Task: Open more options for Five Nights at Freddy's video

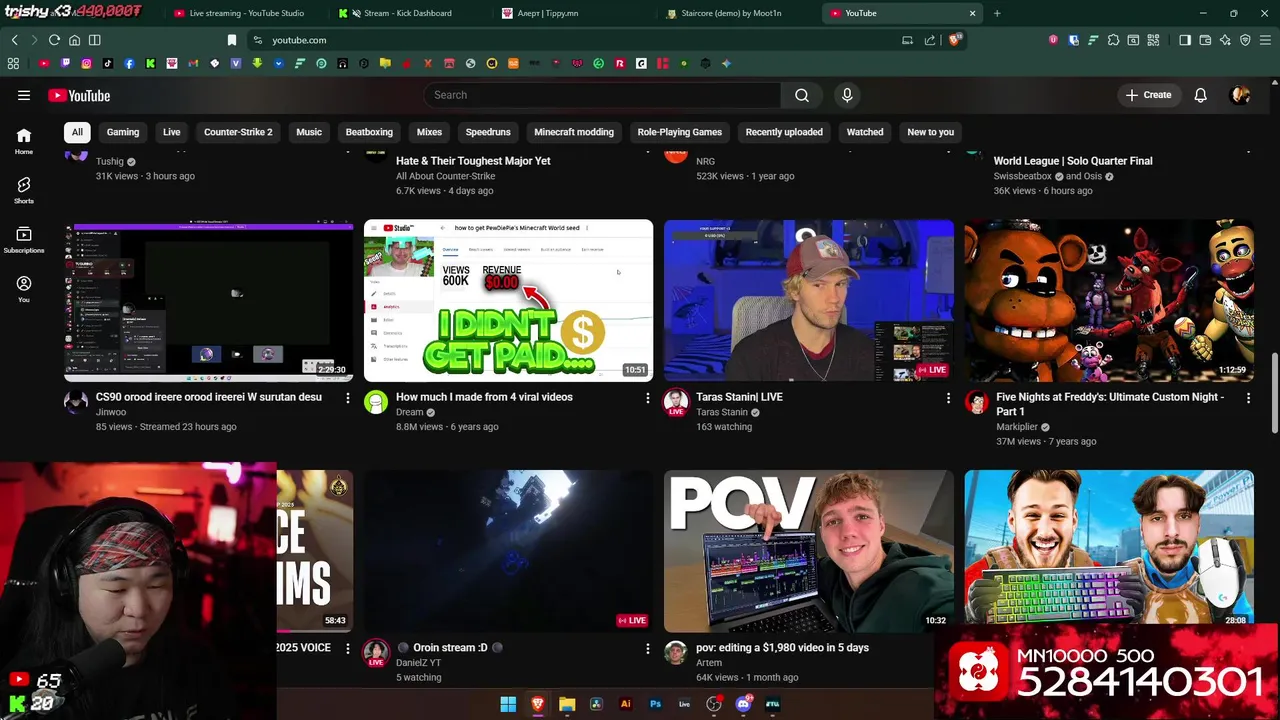Action: pyautogui.click(x=1248, y=398)
